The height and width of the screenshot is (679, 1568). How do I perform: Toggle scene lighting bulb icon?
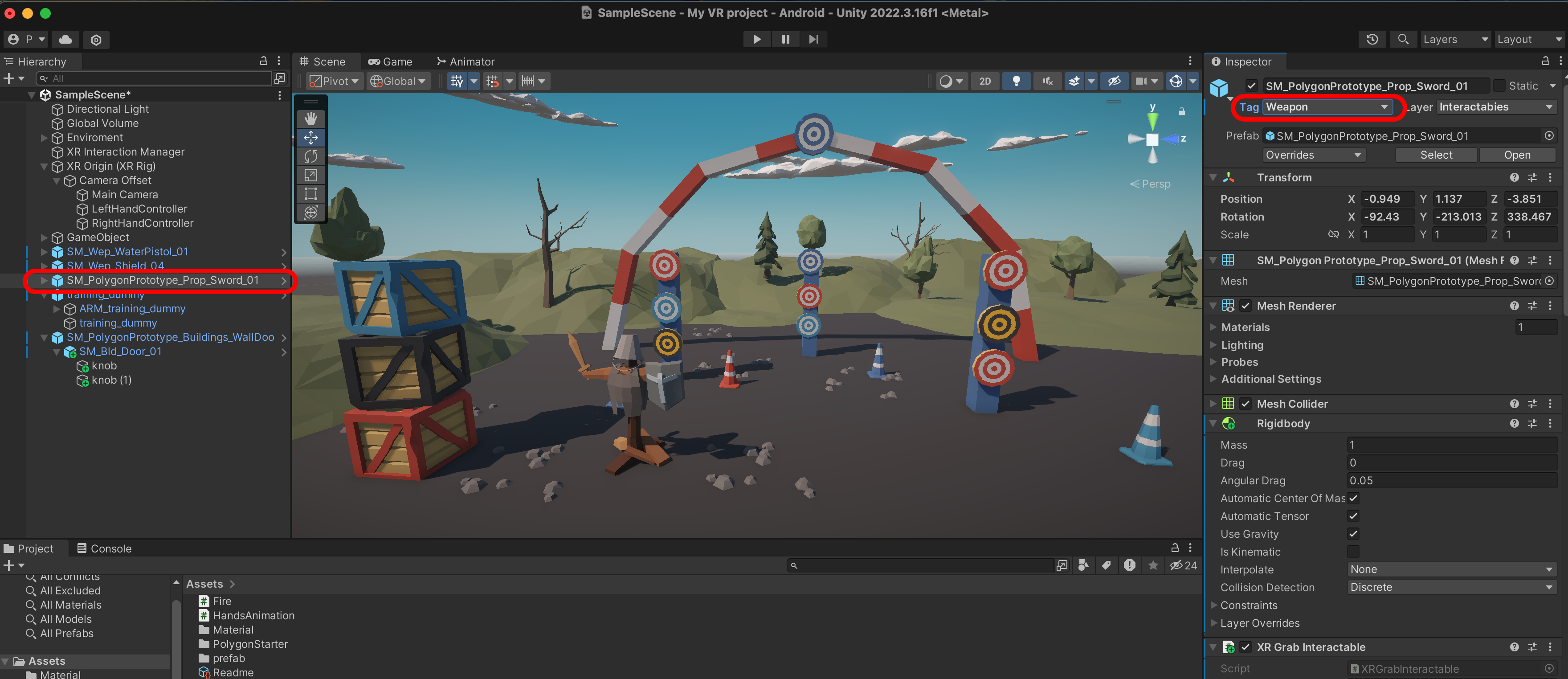coord(1016,81)
